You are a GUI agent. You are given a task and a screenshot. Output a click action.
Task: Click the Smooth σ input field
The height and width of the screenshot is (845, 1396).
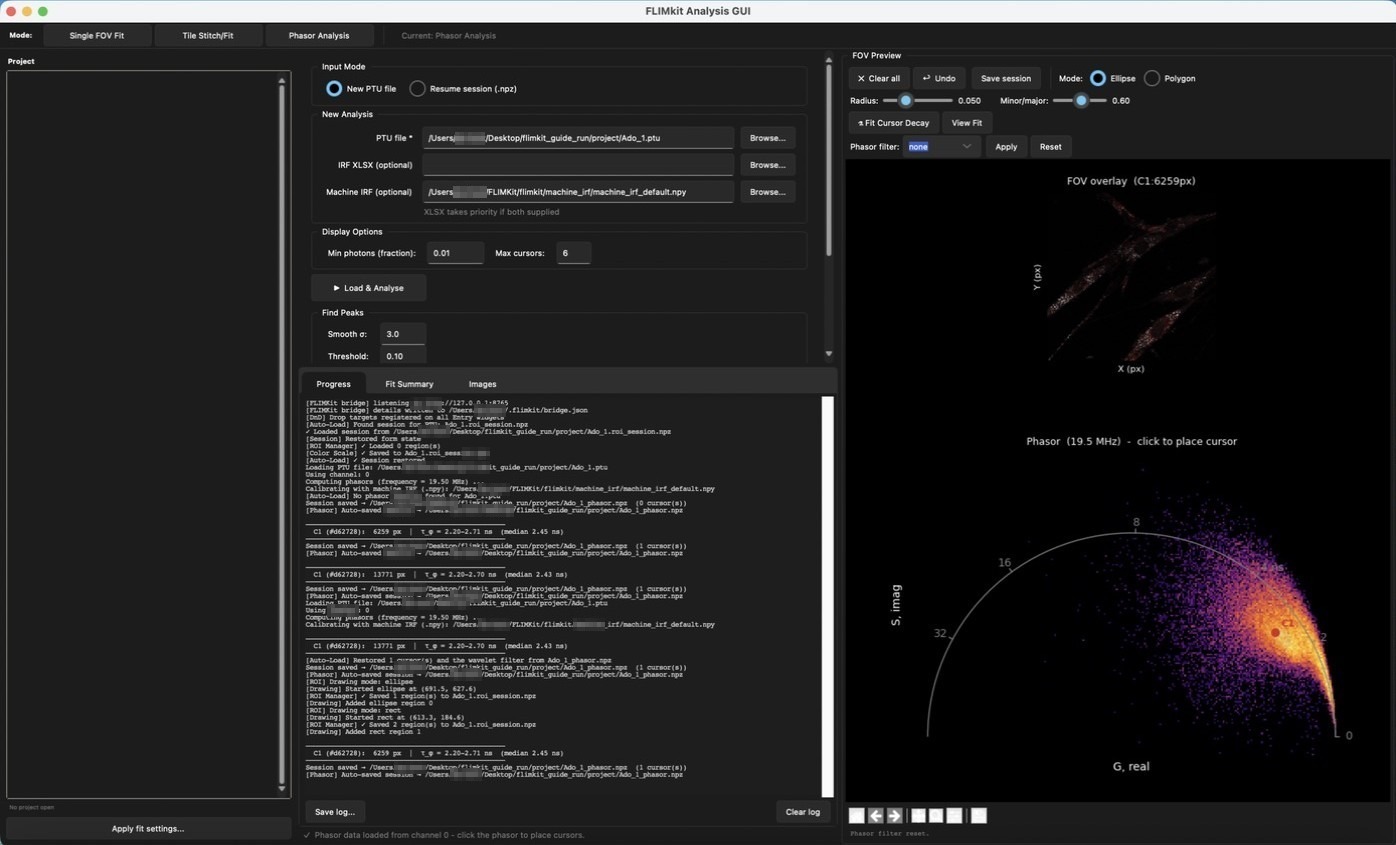(x=403, y=334)
